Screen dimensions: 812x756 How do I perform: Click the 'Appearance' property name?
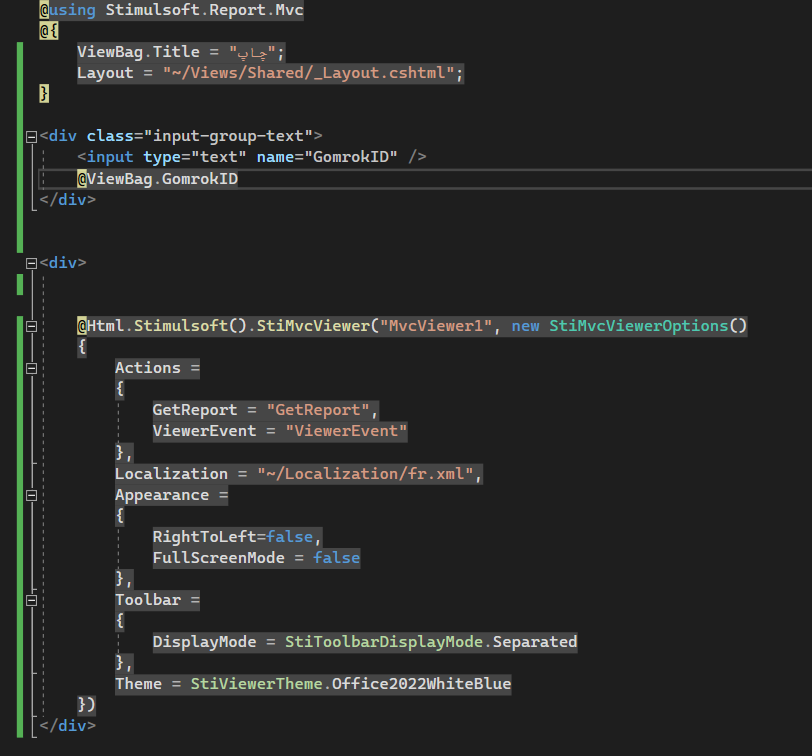tap(162, 496)
